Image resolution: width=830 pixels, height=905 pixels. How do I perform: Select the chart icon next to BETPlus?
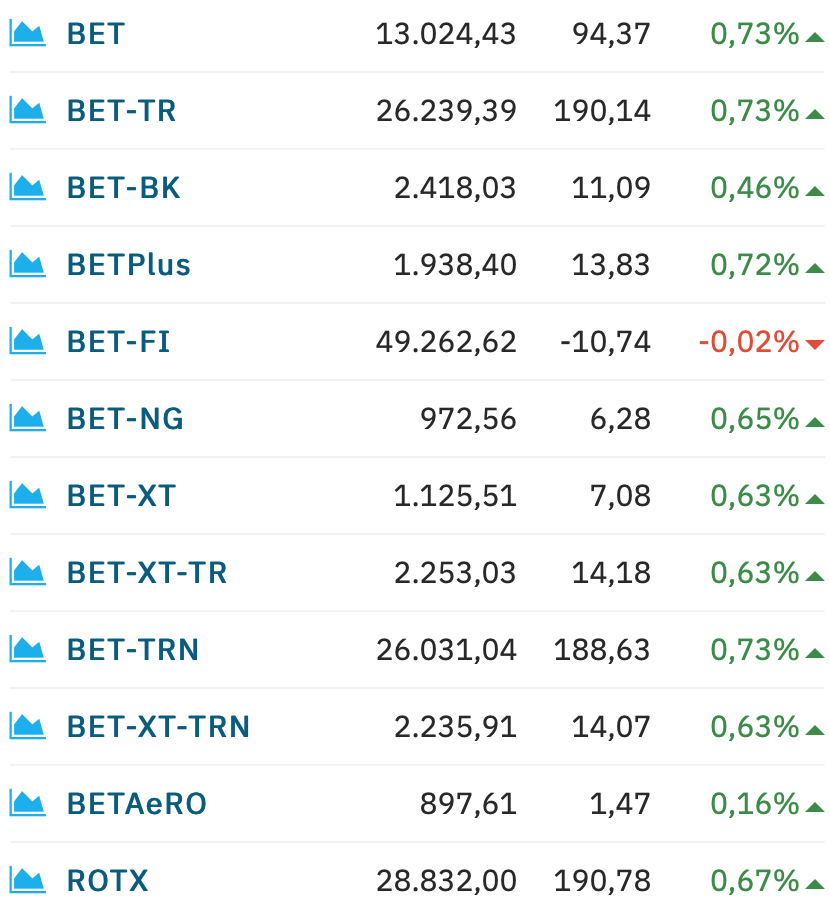(27, 264)
